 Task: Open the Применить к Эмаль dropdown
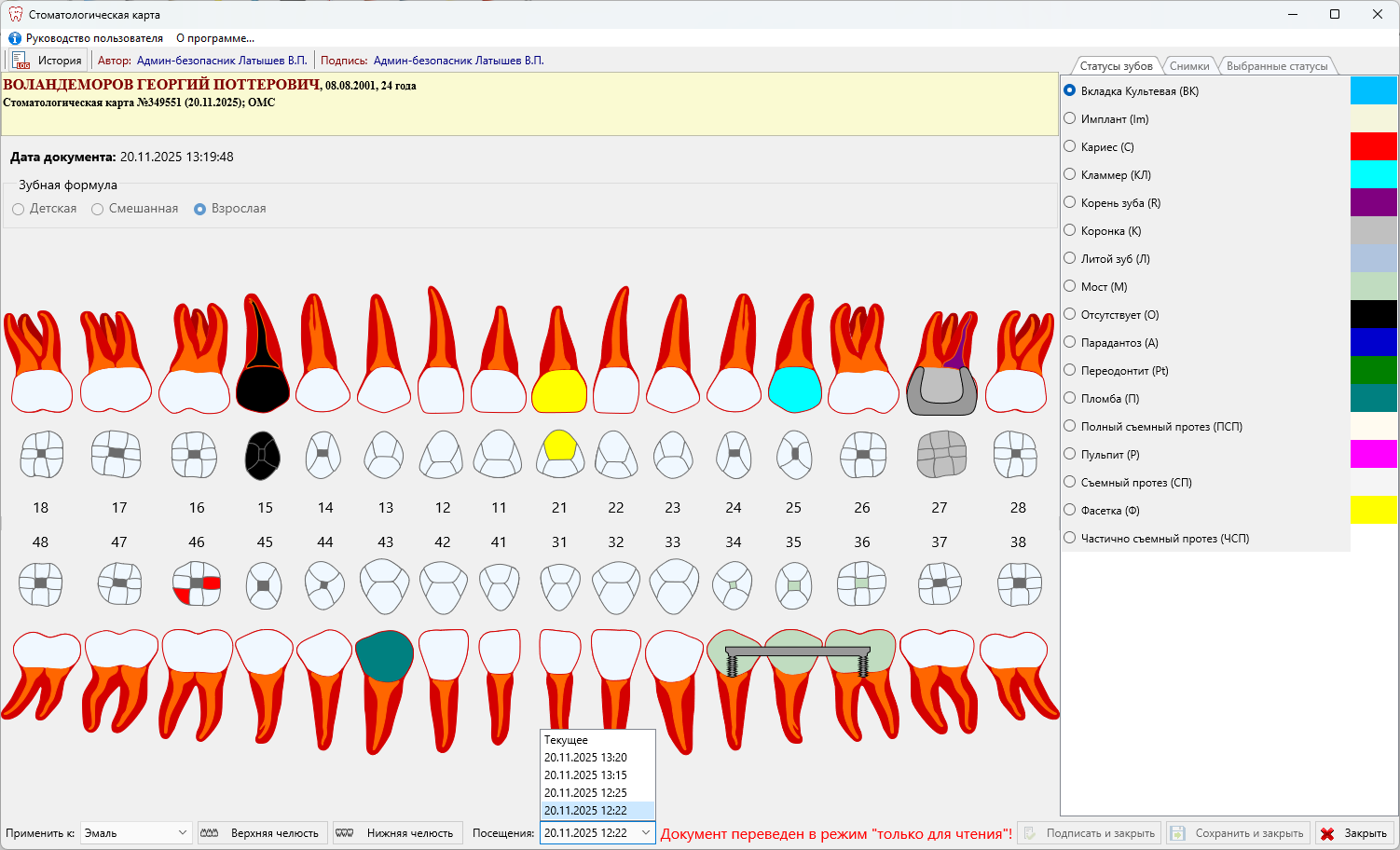[x=135, y=833]
